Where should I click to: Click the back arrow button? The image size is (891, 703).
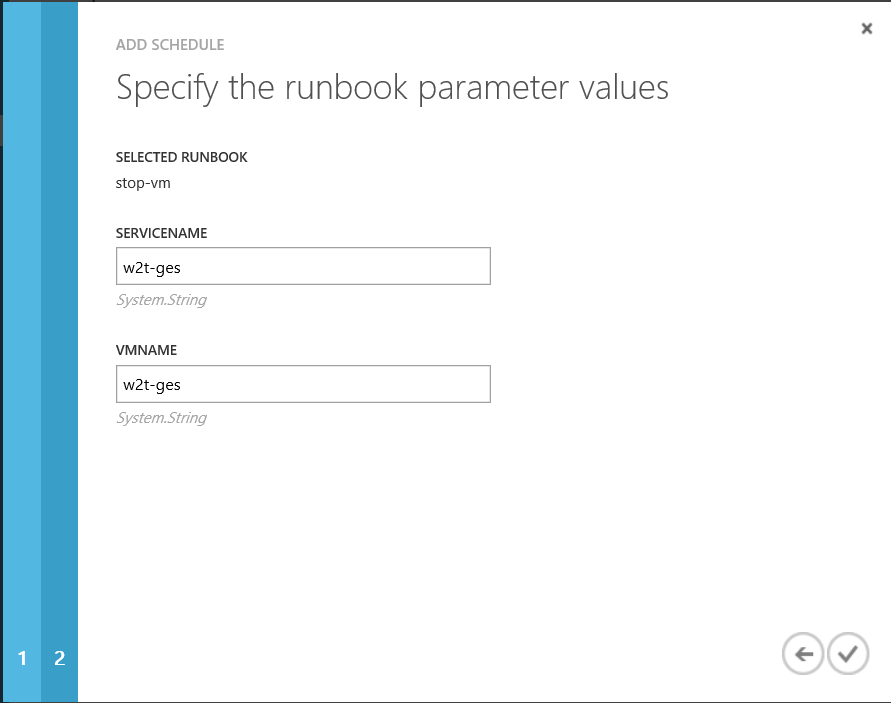click(x=802, y=654)
